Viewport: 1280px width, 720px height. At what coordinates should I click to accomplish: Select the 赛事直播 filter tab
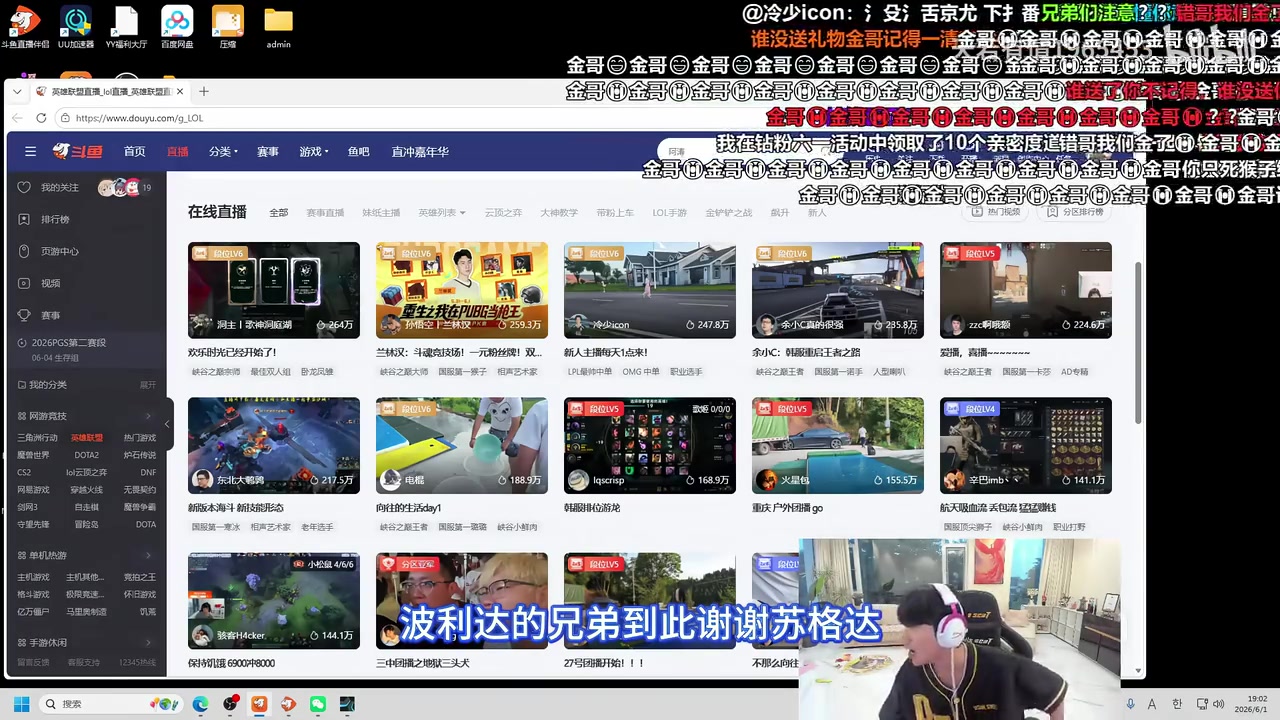[x=325, y=212]
